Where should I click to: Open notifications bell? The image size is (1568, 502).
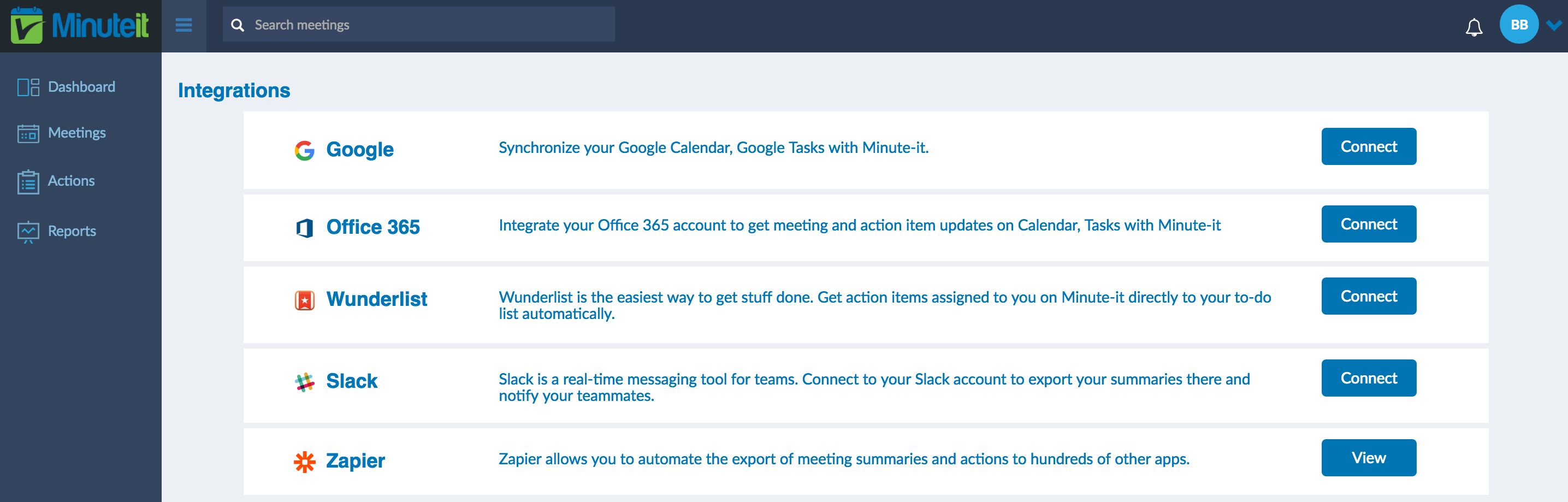tap(1474, 27)
